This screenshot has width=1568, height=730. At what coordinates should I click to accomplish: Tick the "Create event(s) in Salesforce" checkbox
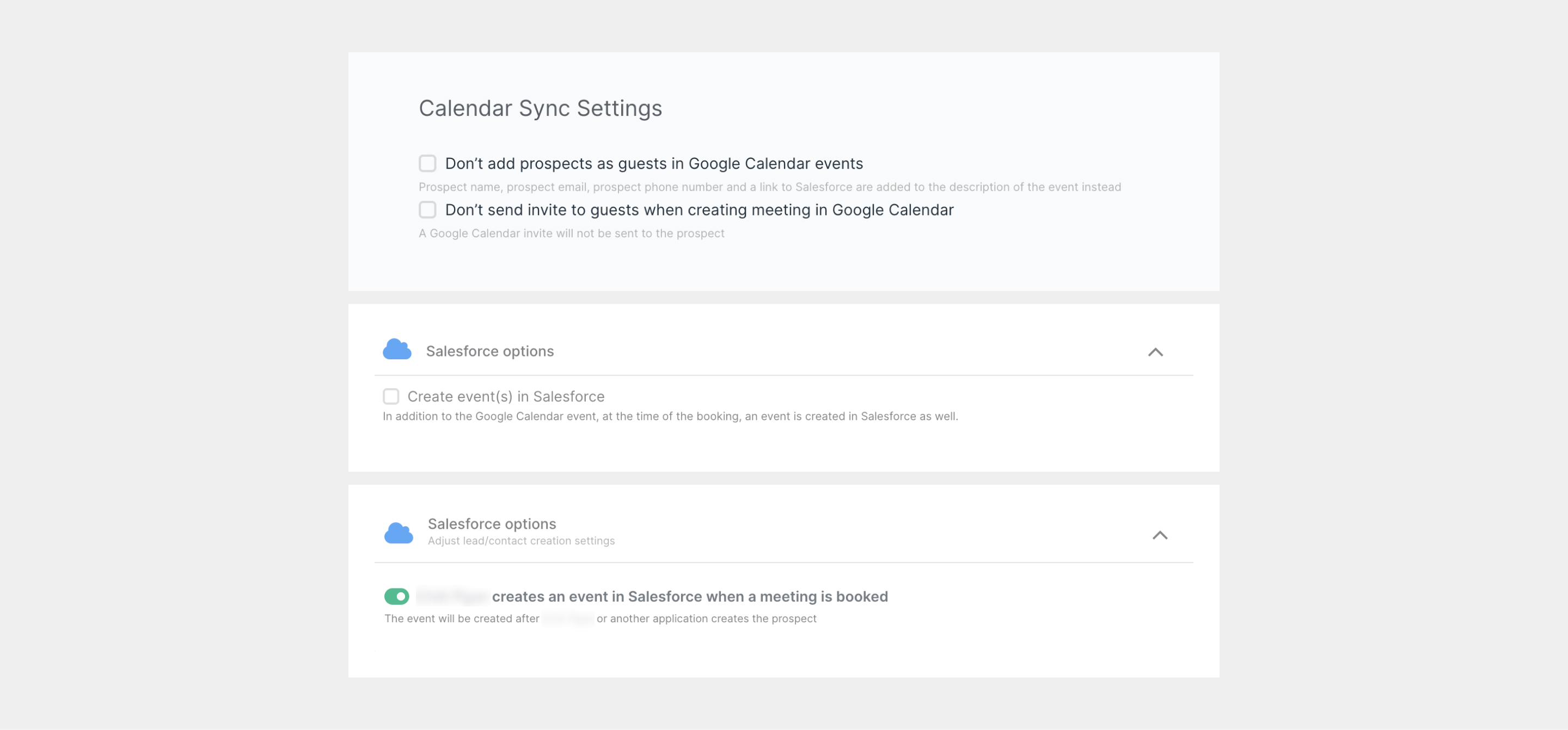[x=391, y=396]
